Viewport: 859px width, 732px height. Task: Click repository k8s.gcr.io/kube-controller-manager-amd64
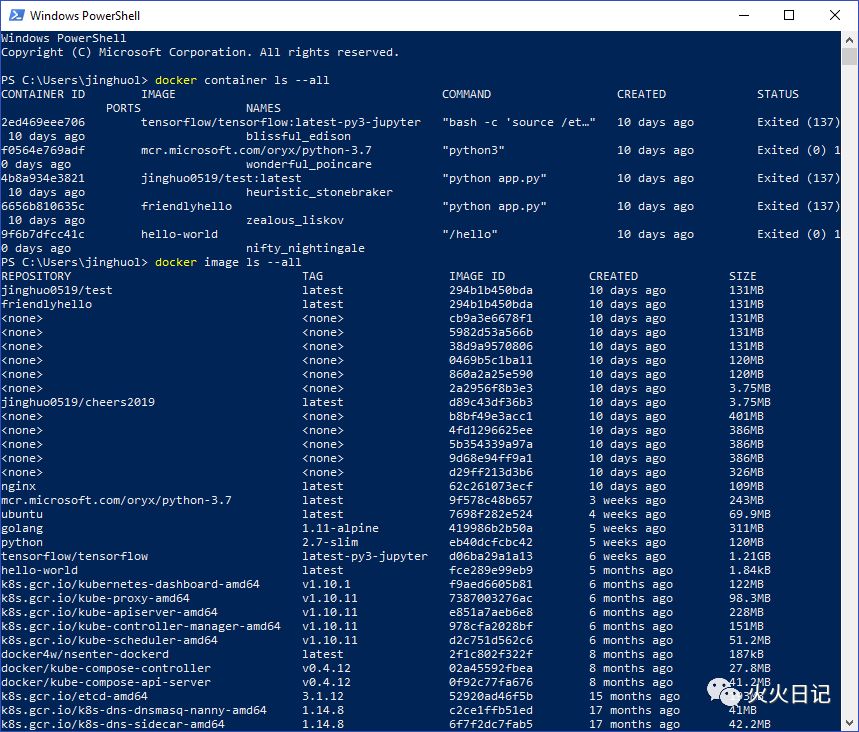click(141, 626)
